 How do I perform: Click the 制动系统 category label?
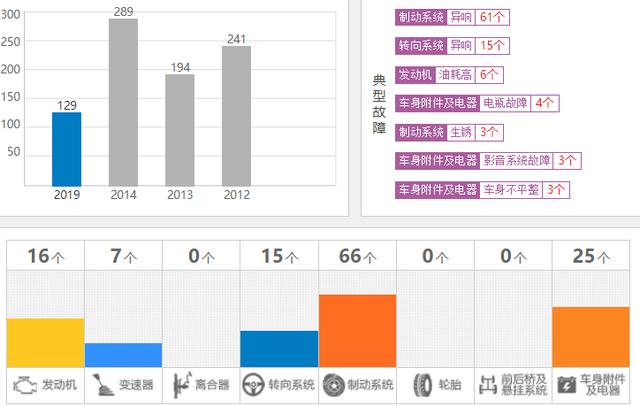[x=370, y=385]
